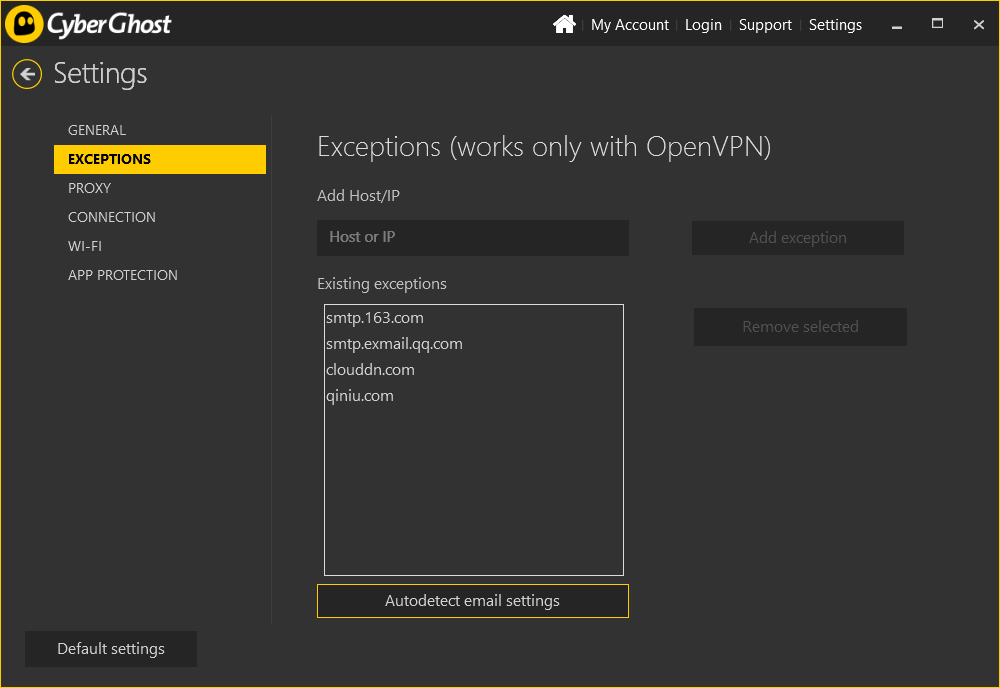Select the qiniu.com exception entry
Viewport: 1000px width, 688px height.
click(x=474, y=397)
